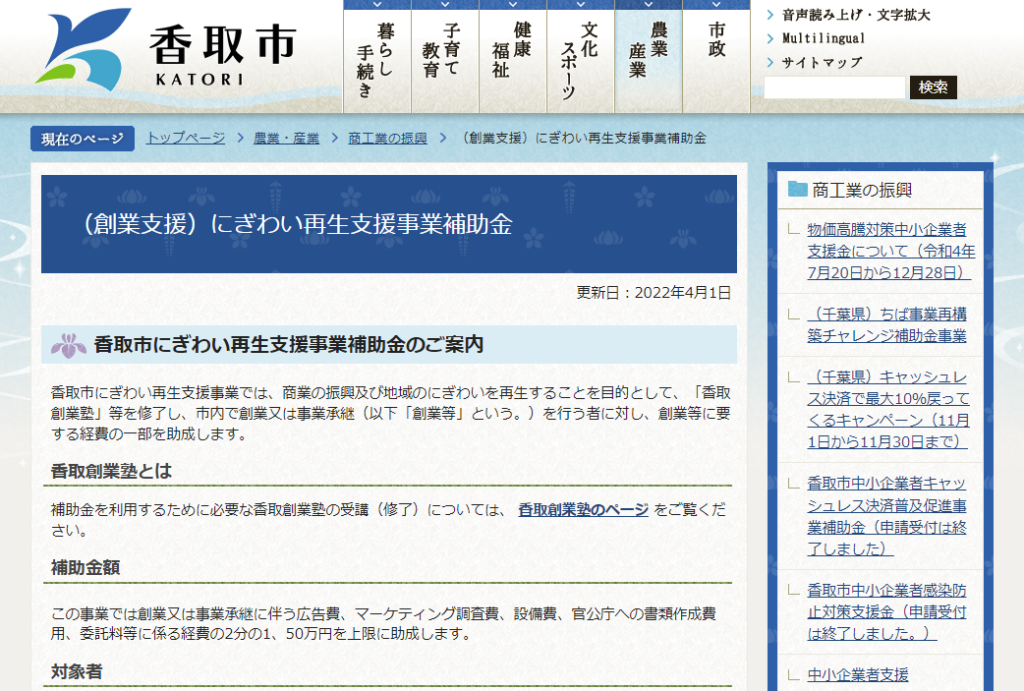This screenshot has height=691, width=1024.
Task: Open 物価高騰対策中小企業者支援金 sidebar link
Action: pos(890,250)
